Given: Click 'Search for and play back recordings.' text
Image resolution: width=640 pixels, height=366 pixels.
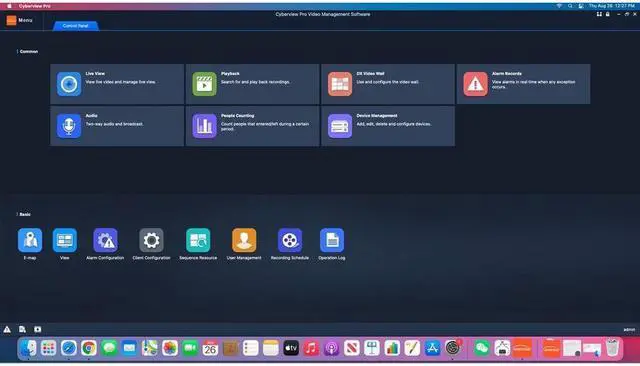Looking at the screenshot, I should pos(256,82).
